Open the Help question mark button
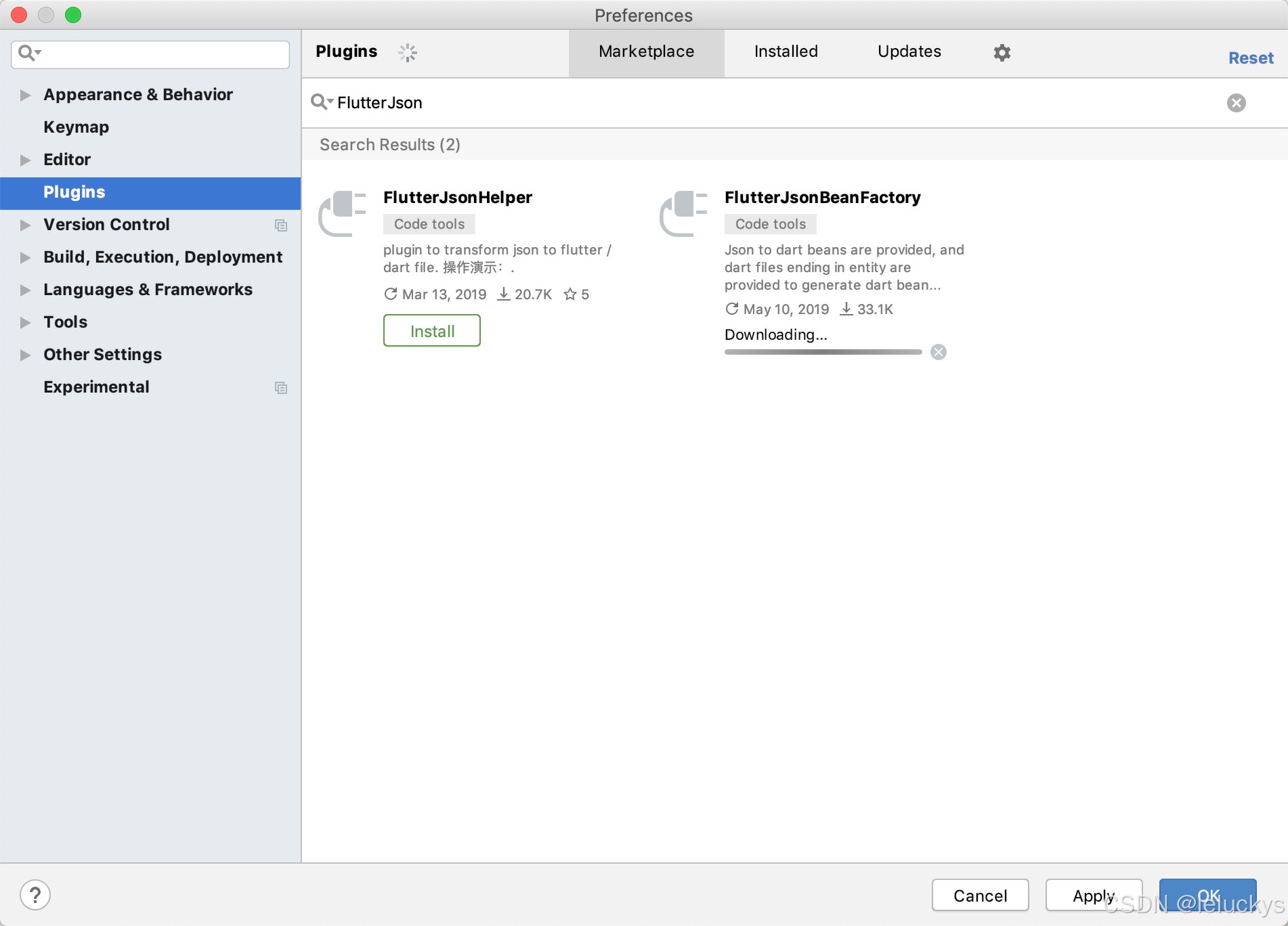The height and width of the screenshot is (926, 1288). point(35,895)
